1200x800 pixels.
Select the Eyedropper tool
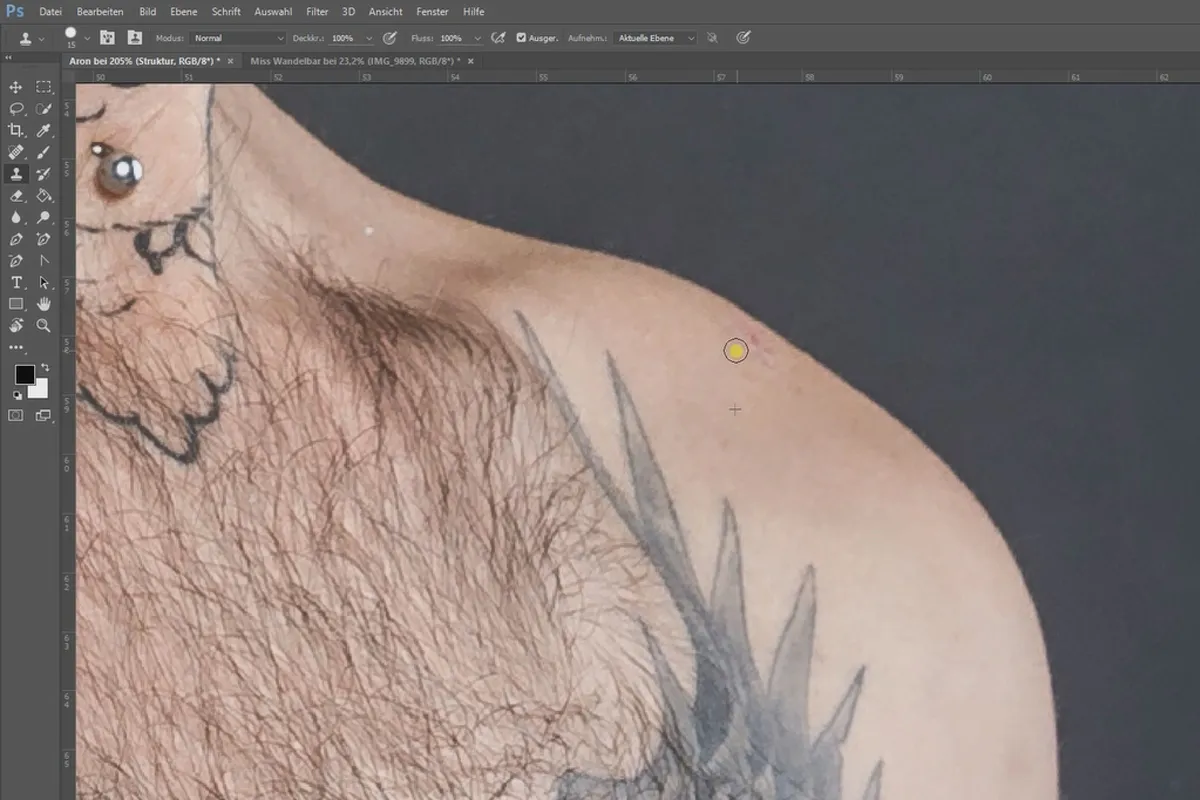click(44, 131)
